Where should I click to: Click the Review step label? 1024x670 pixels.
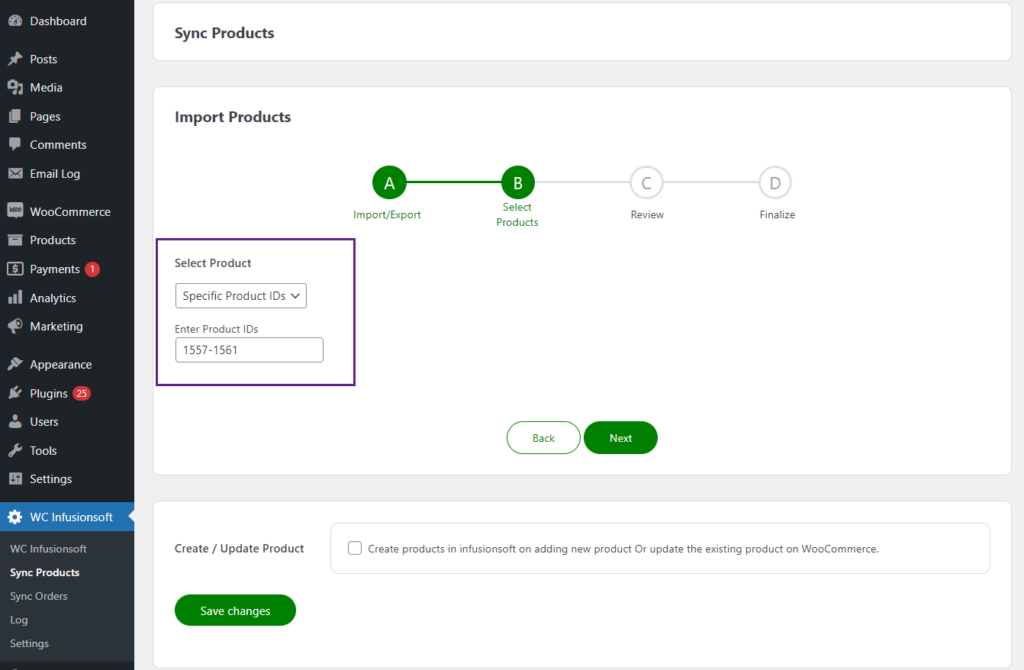647,215
